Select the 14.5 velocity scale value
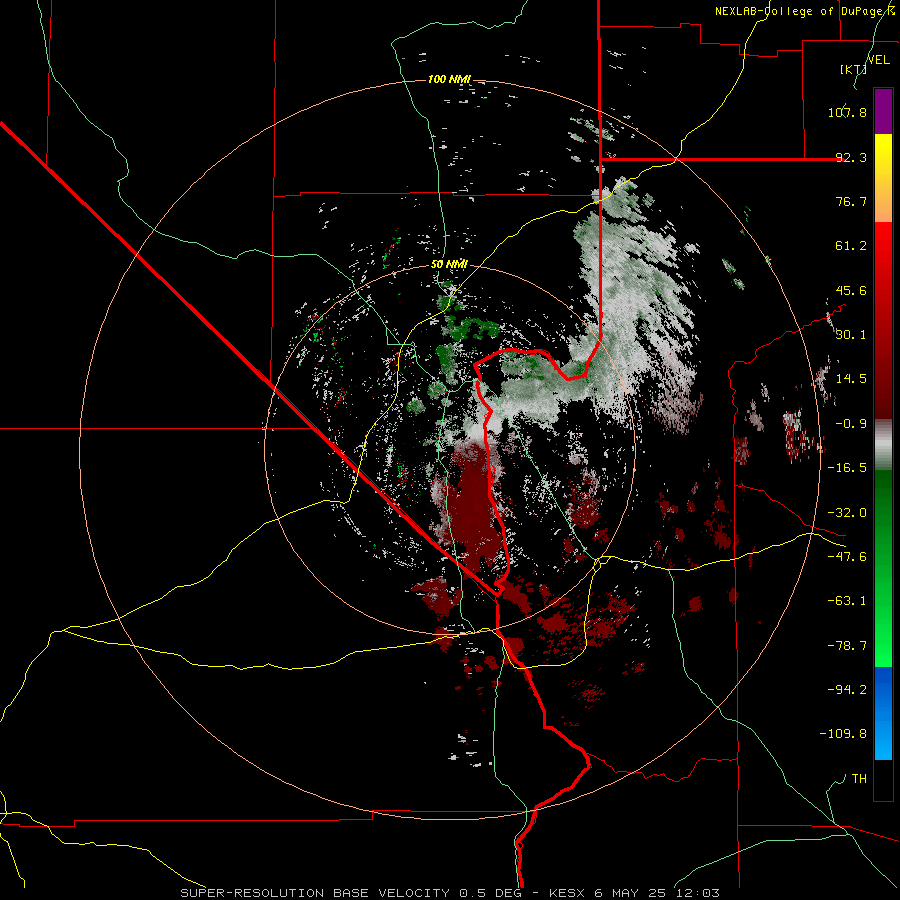This screenshot has width=900, height=900. point(851,379)
